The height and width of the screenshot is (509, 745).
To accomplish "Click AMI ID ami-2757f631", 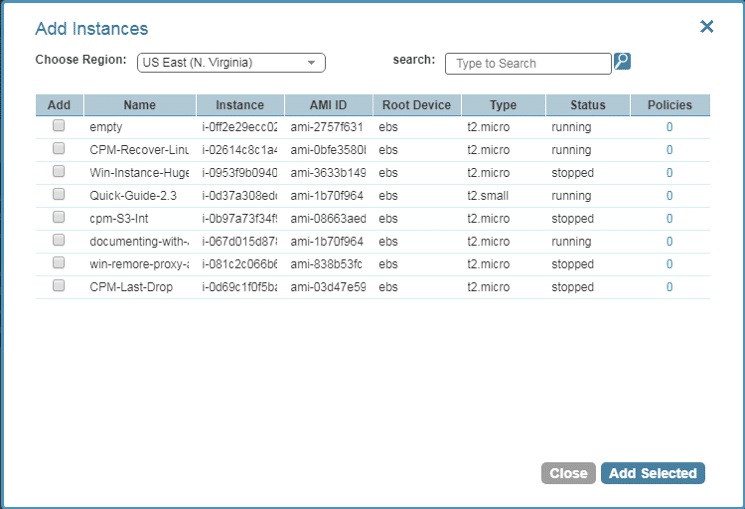I will coord(326,127).
